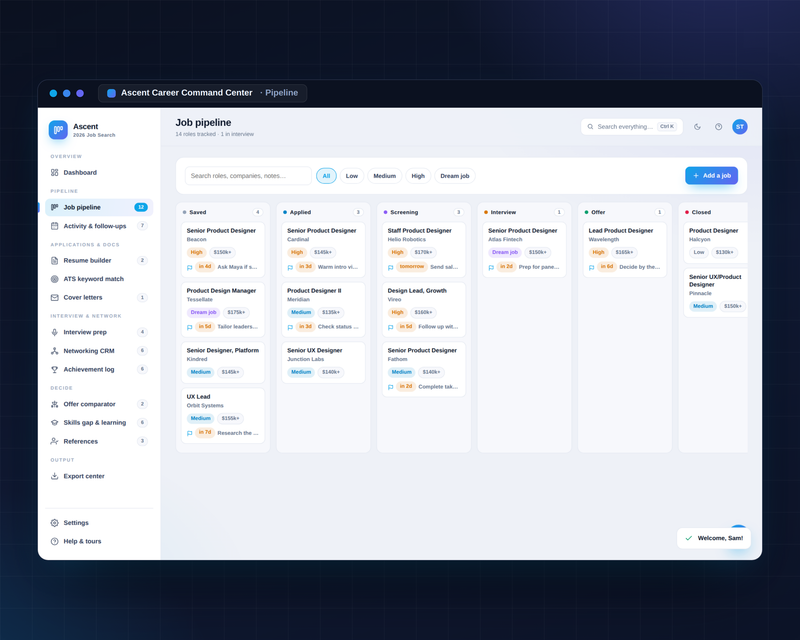Filter jobs by Medium priority
Viewport: 800px width, 640px height.
[384, 176]
